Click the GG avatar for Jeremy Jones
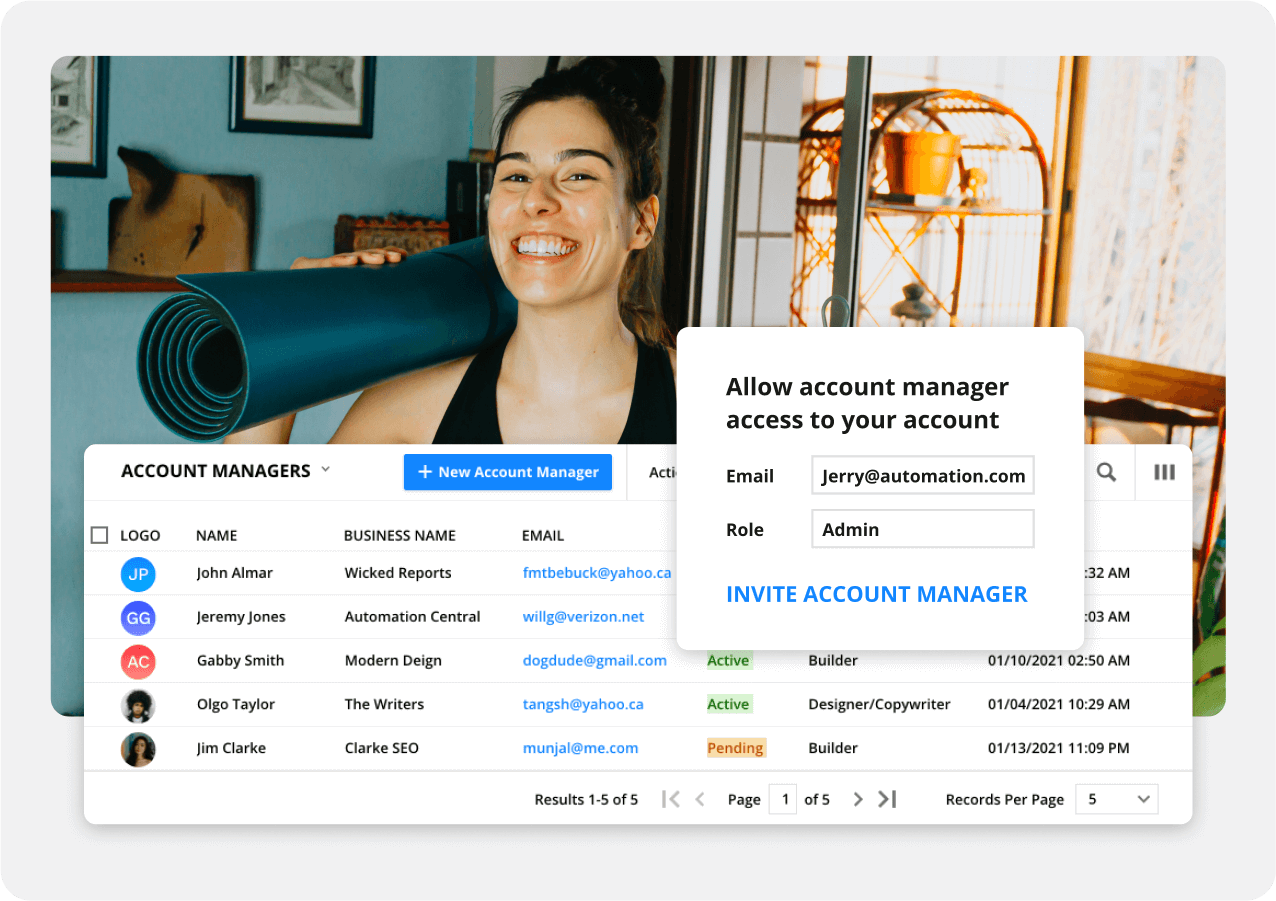 point(138,618)
